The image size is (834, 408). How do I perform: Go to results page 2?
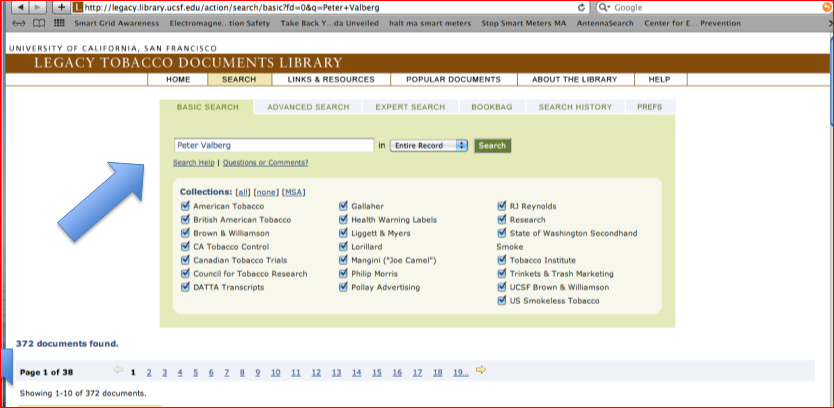click(x=149, y=372)
